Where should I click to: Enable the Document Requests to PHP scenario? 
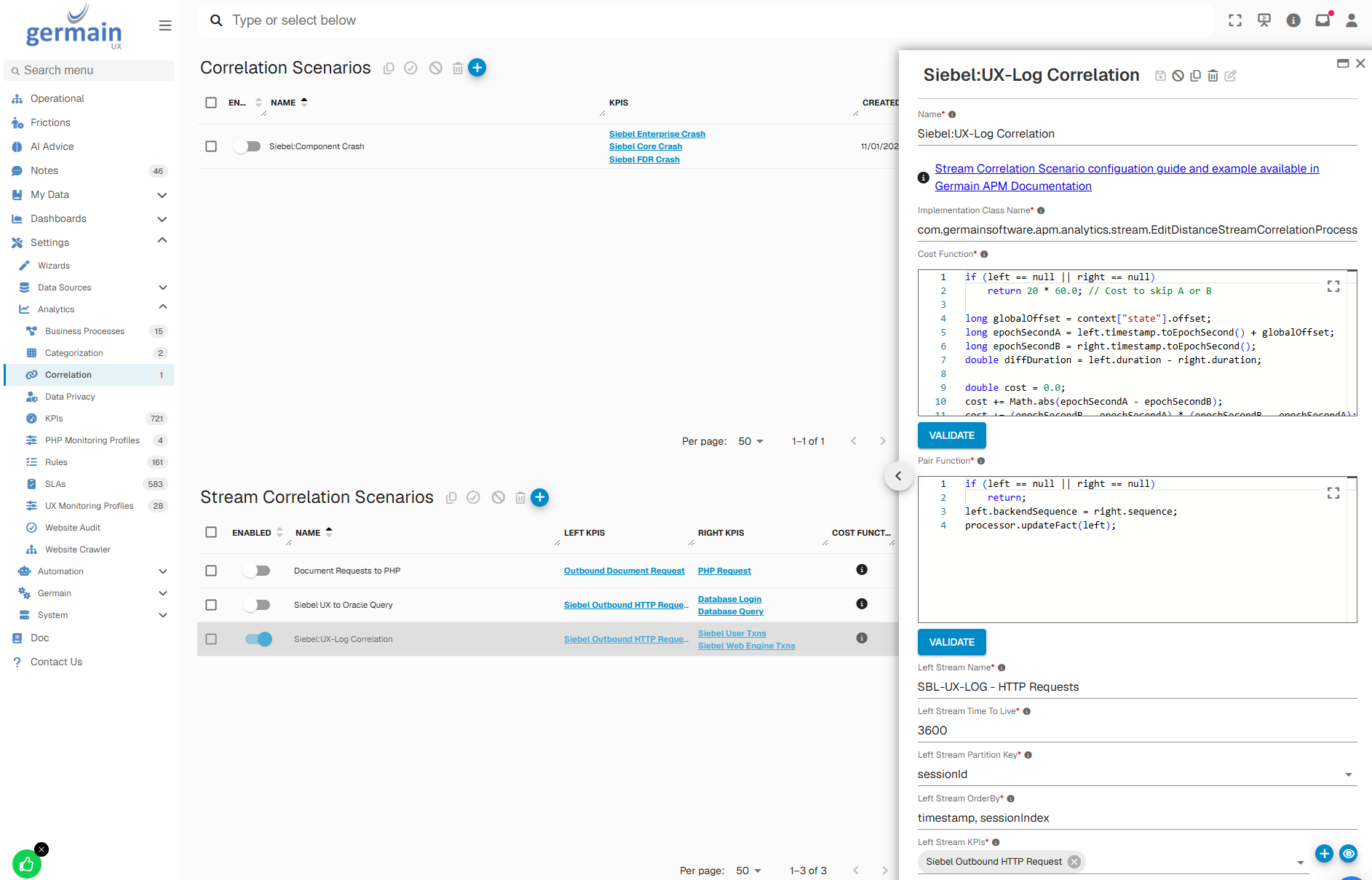pos(257,571)
